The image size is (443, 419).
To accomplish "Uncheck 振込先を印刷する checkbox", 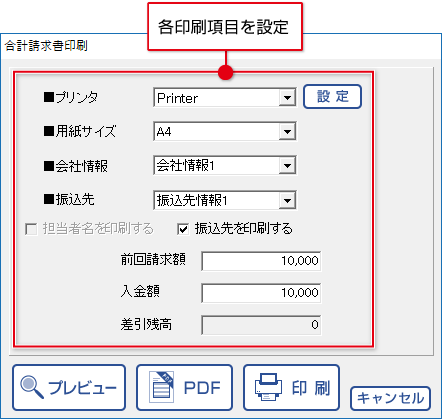I will (183, 229).
